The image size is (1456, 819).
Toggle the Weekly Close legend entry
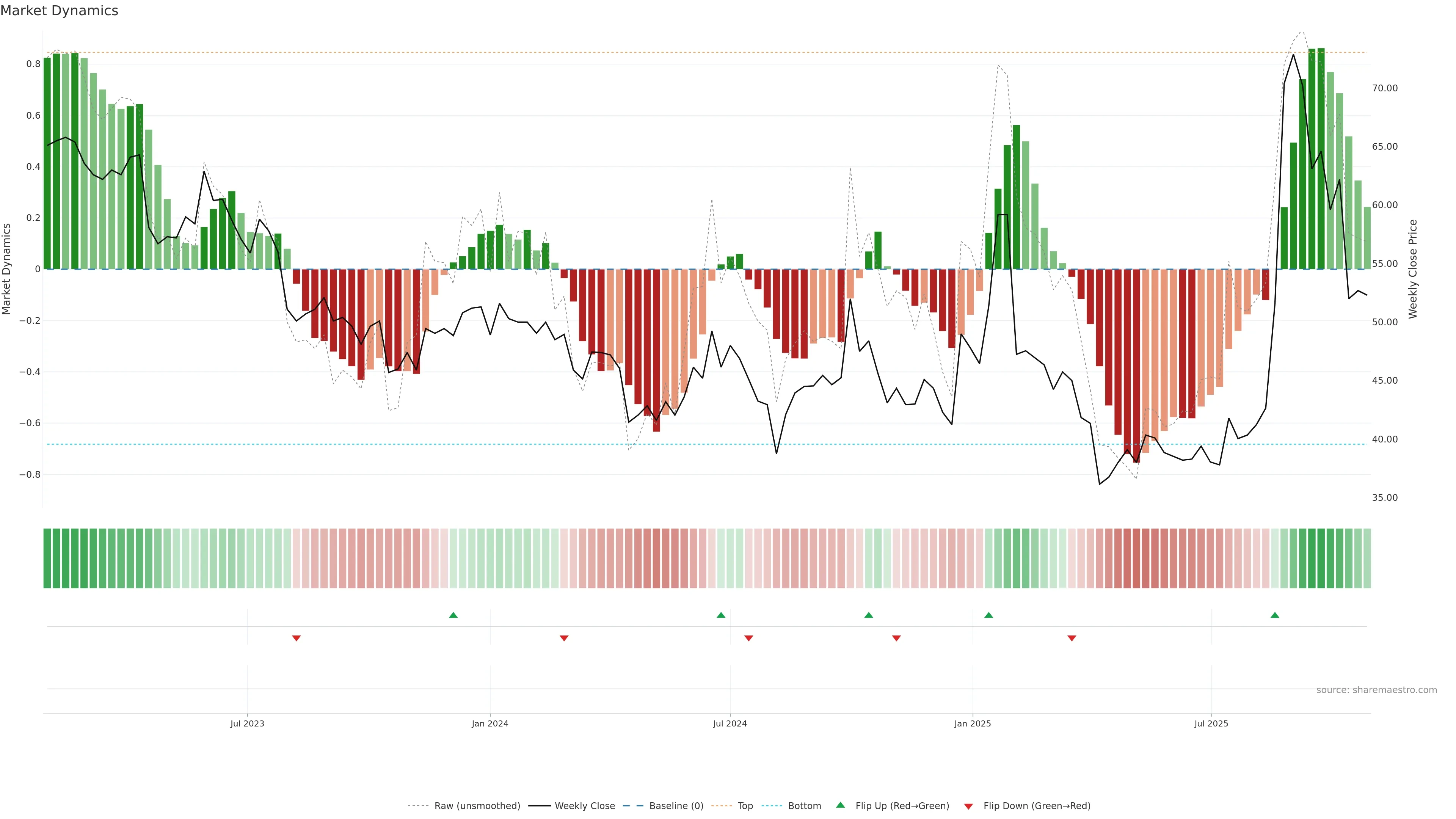tap(584, 806)
